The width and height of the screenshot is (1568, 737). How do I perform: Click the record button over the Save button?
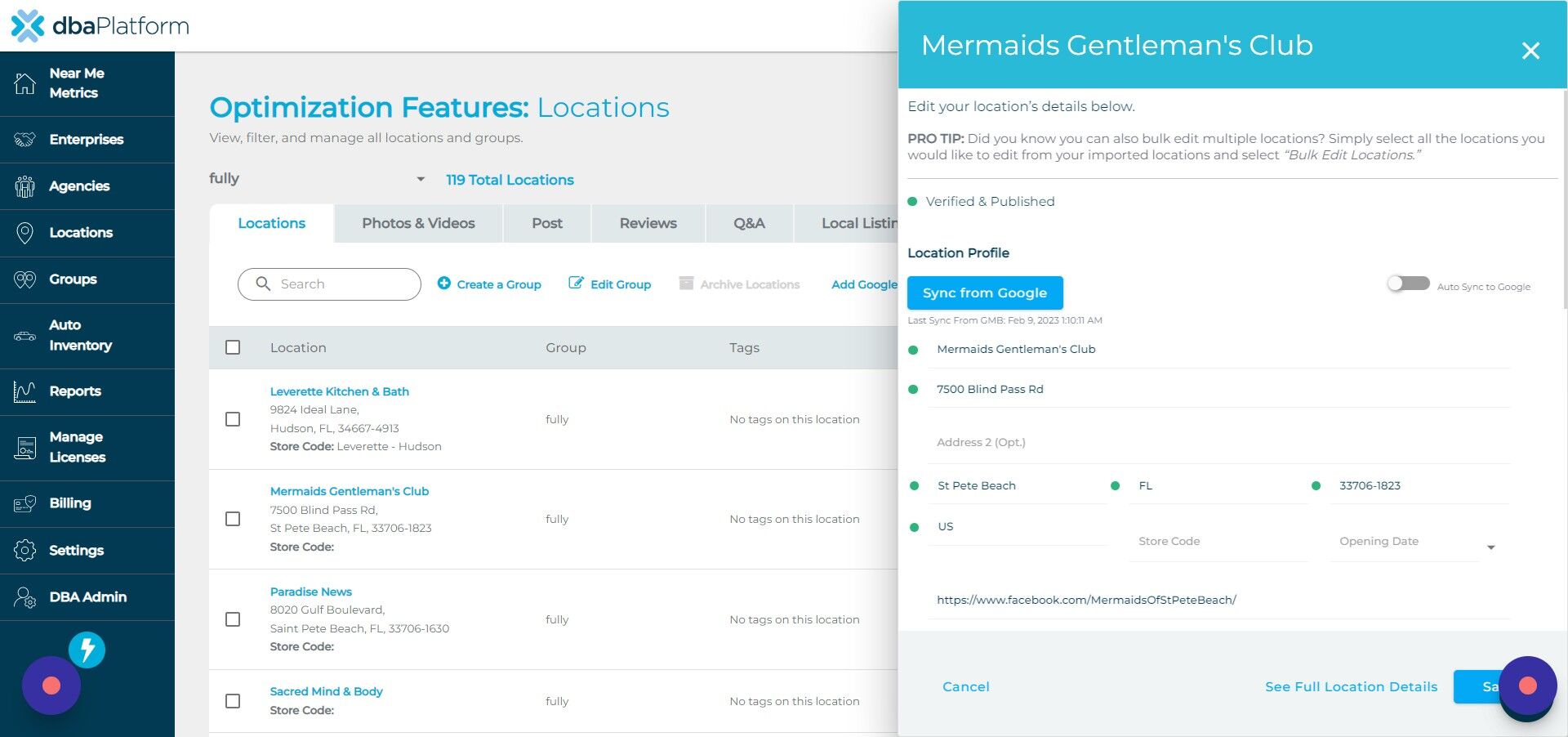(1528, 686)
